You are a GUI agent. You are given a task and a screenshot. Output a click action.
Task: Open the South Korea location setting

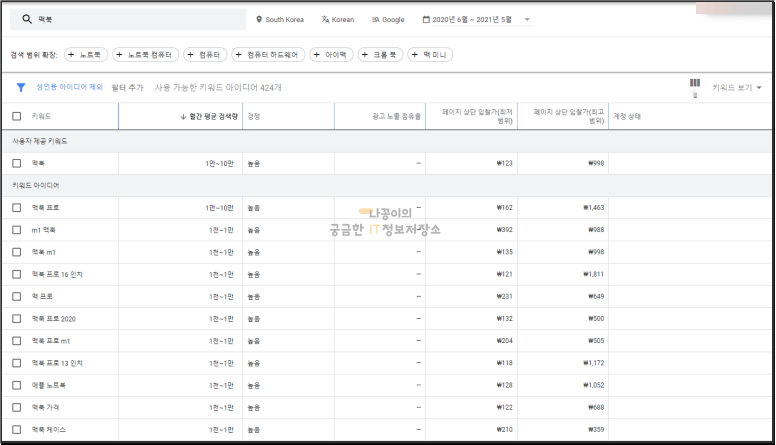tap(280, 19)
